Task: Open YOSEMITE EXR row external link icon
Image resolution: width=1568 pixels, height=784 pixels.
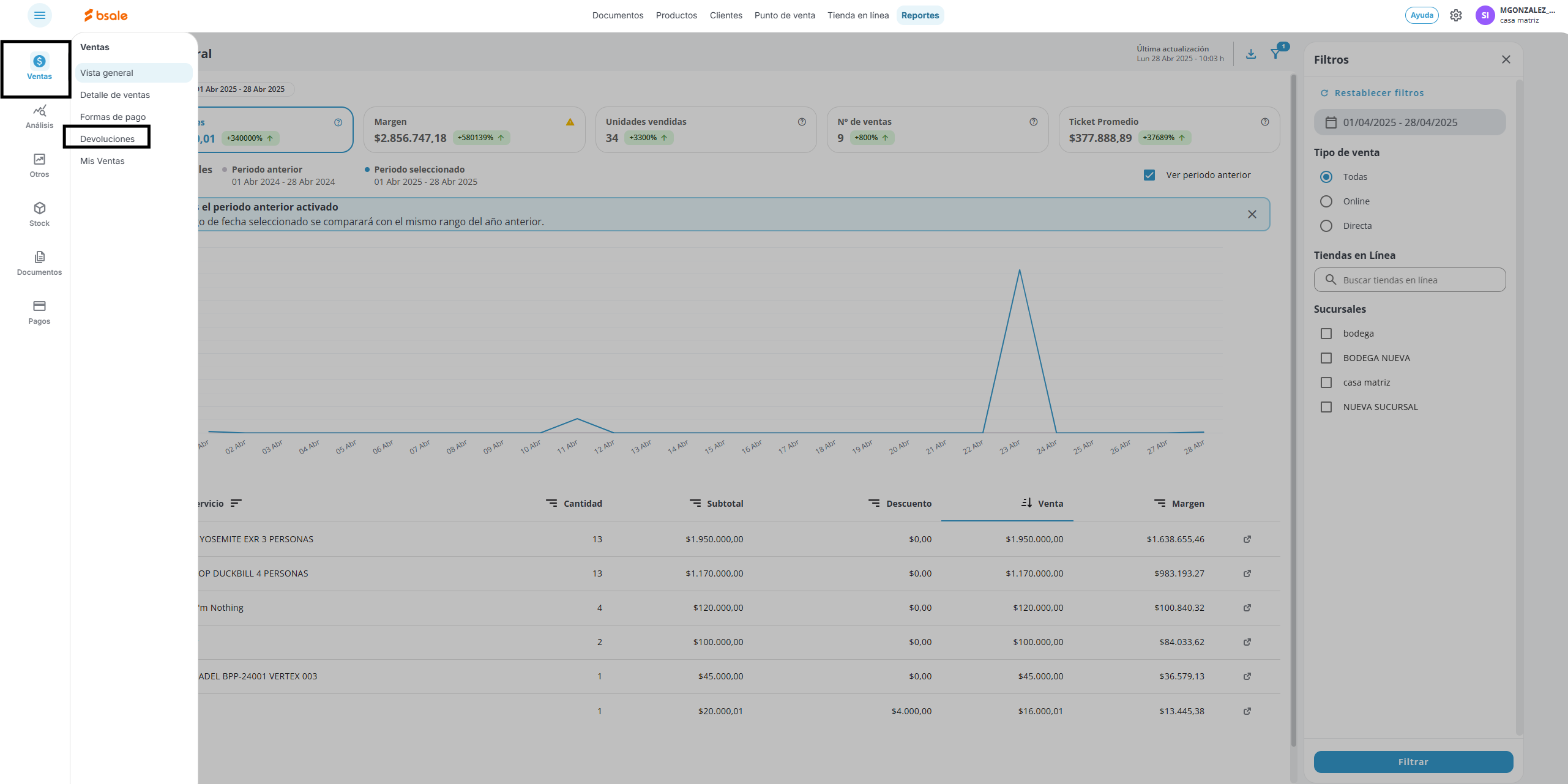Action: [1247, 539]
